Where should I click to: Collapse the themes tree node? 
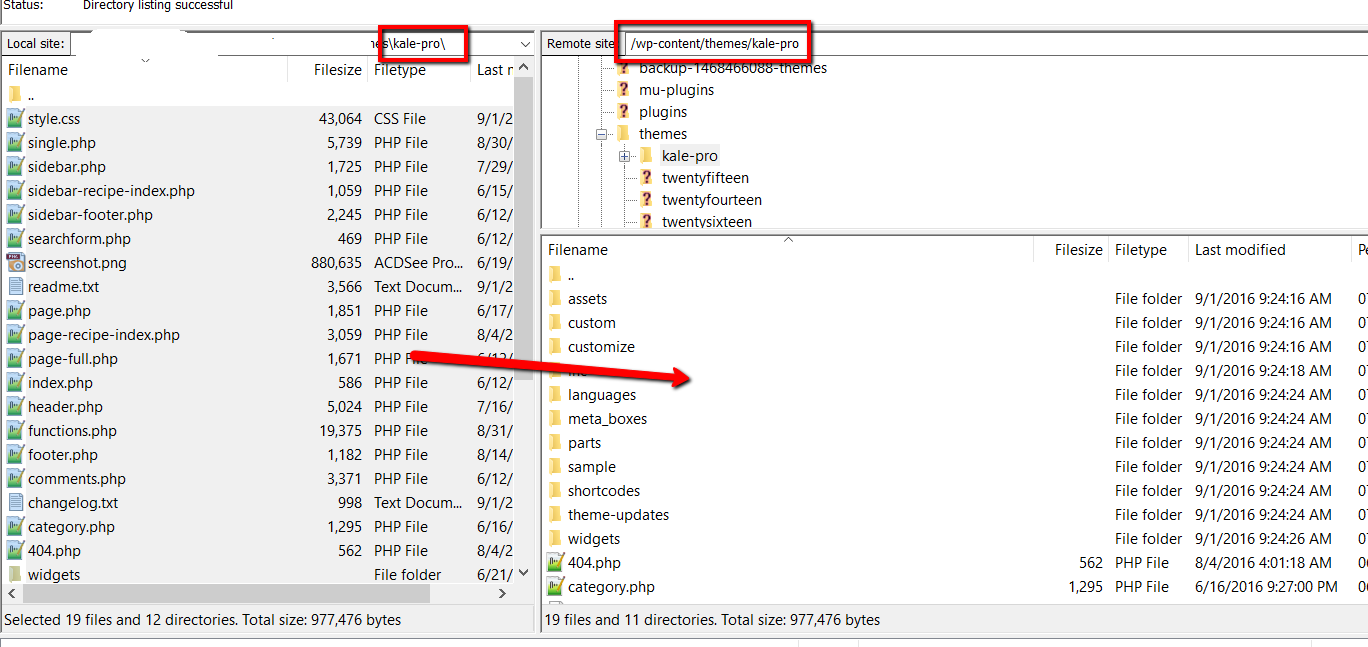(x=602, y=134)
